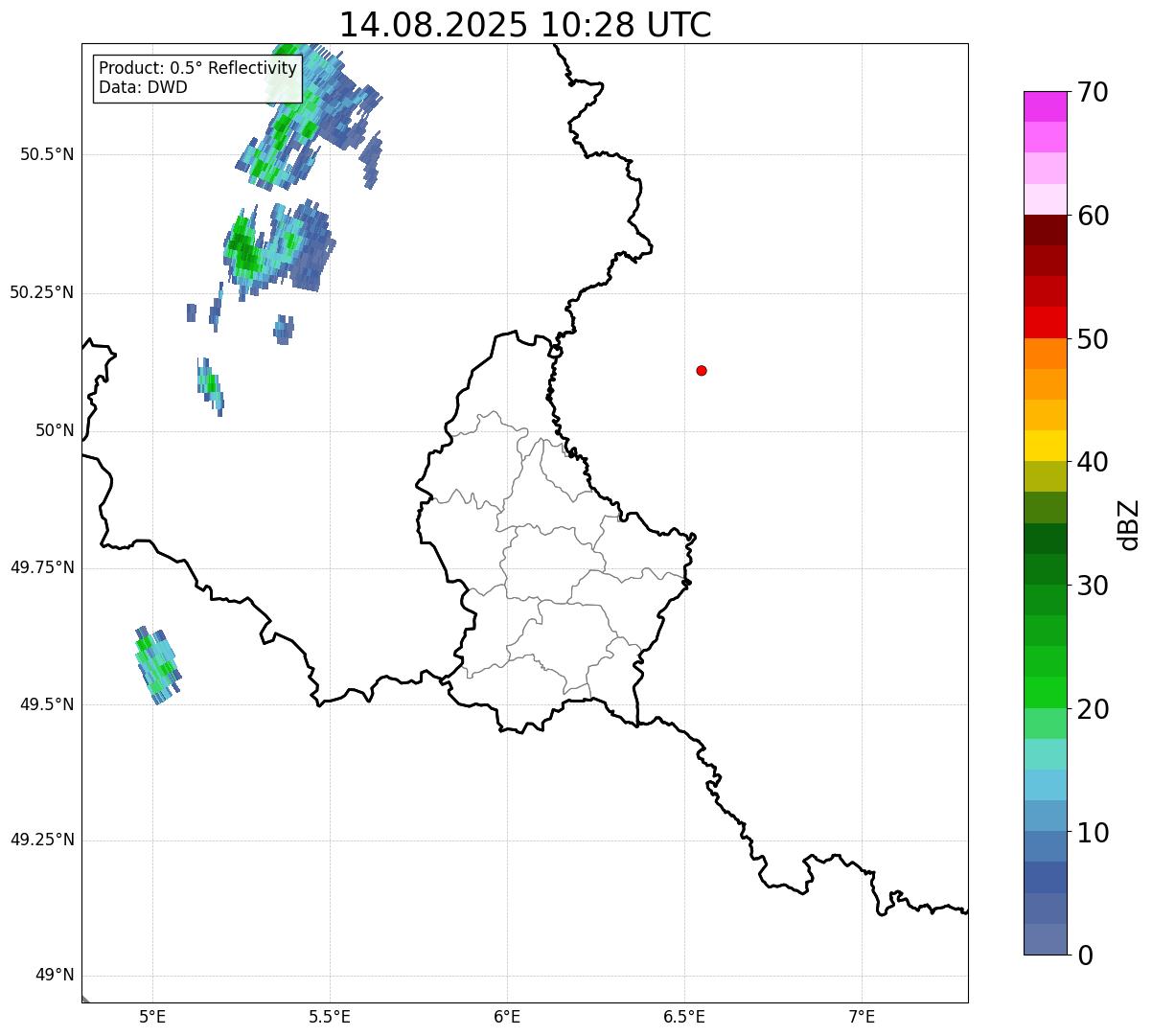The width and height of the screenshot is (1152, 1036).
Task: Click the 50.5°N latitude label
Action: pyautogui.click(x=48, y=154)
